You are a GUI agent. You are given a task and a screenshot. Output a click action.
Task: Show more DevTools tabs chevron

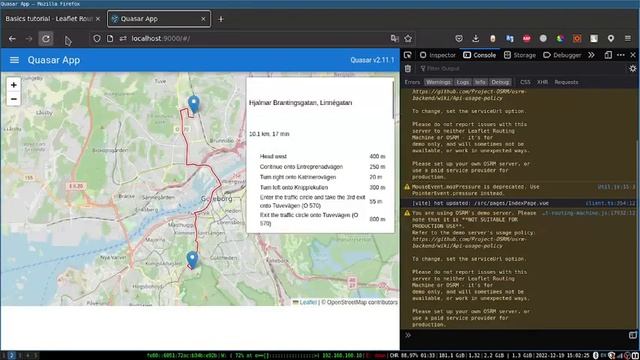591,55
